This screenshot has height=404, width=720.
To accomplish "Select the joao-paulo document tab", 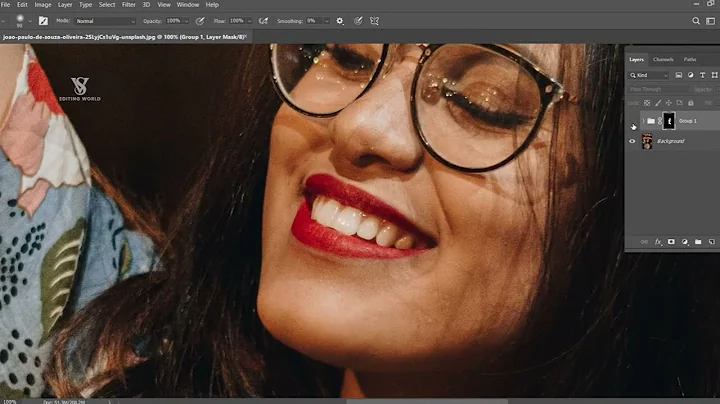I will point(124,37).
